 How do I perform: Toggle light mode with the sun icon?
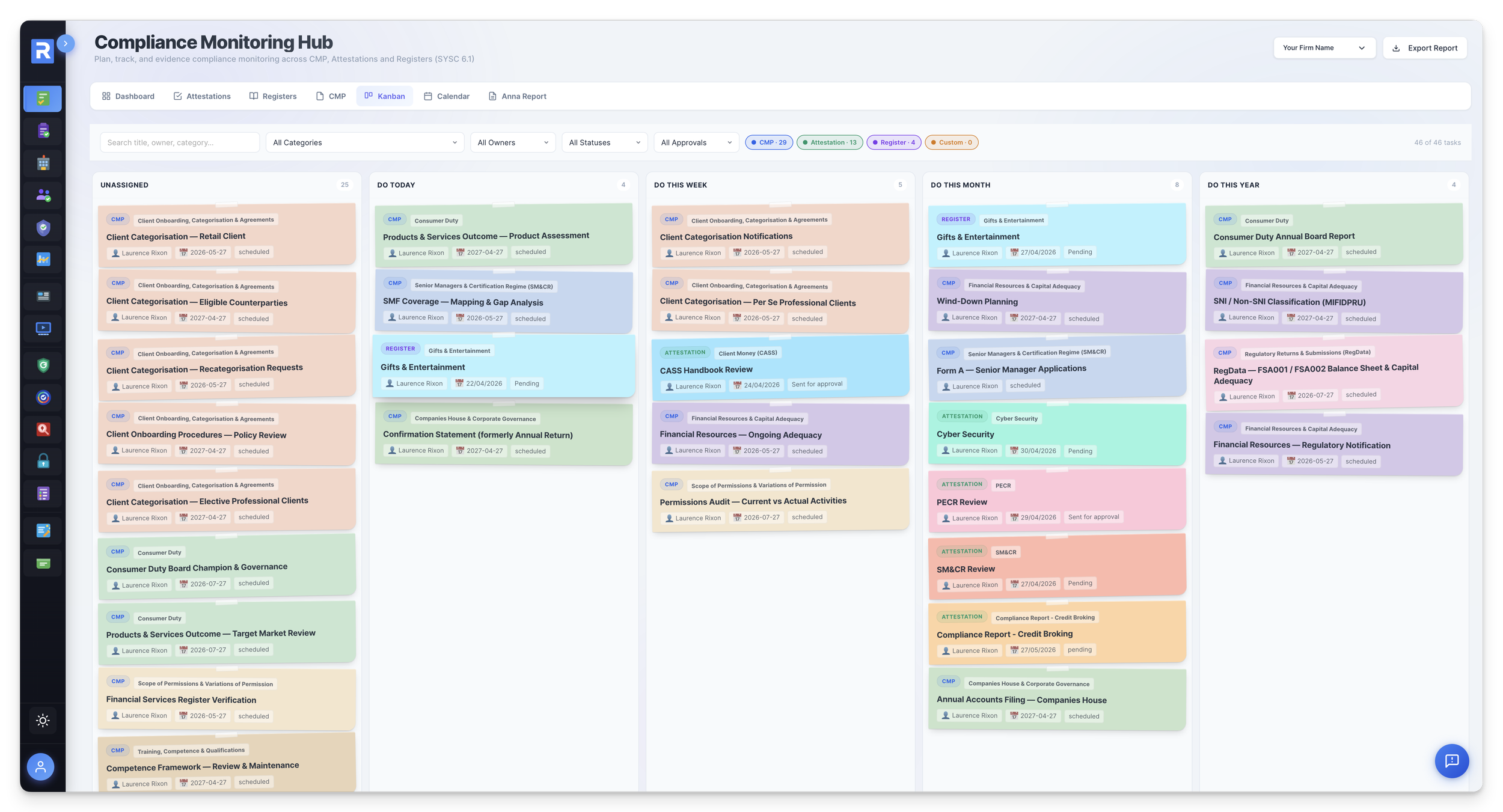[42, 720]
